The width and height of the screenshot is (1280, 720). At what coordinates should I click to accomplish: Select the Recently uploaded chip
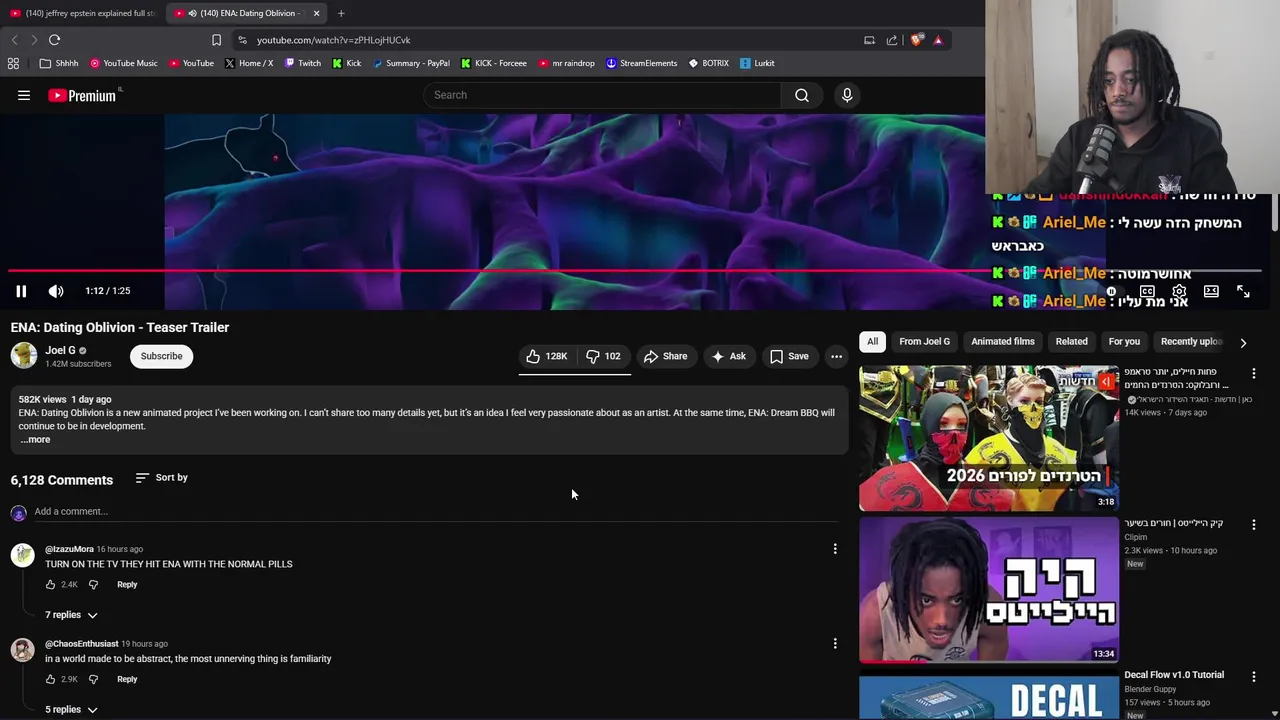tap(1191, 342)
